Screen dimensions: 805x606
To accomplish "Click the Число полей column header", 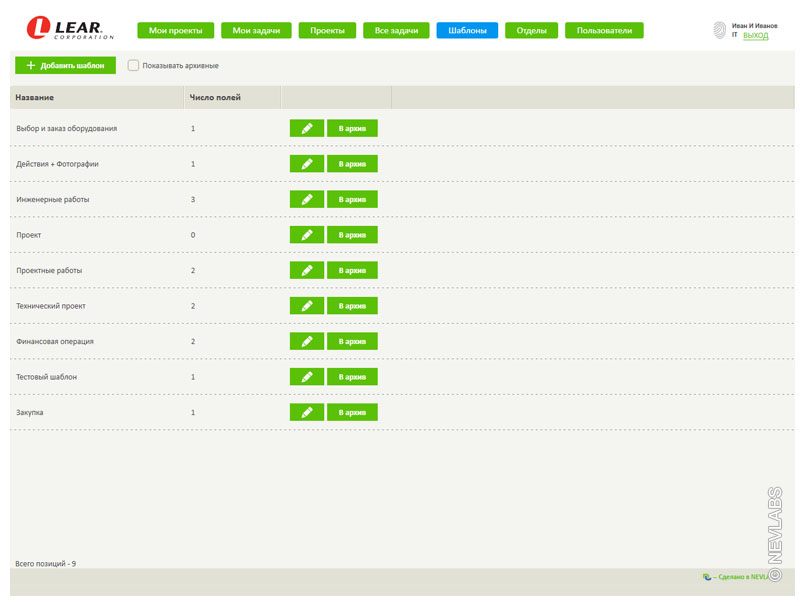I will coord(215,97).
